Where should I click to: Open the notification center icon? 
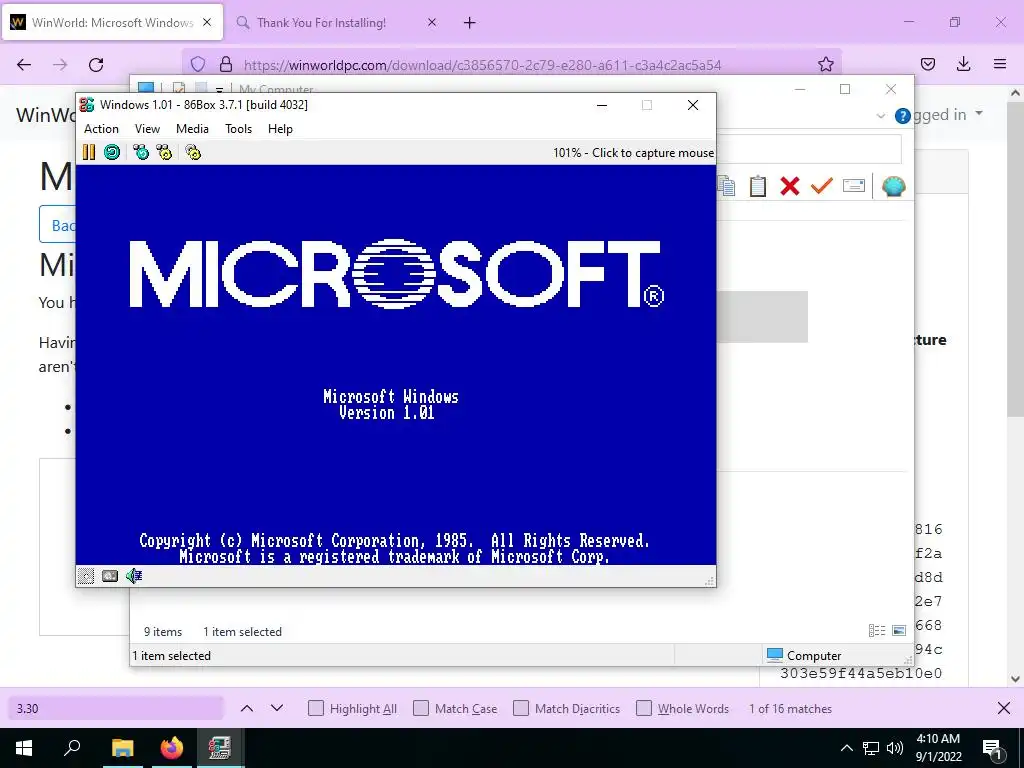click(992, 748)
